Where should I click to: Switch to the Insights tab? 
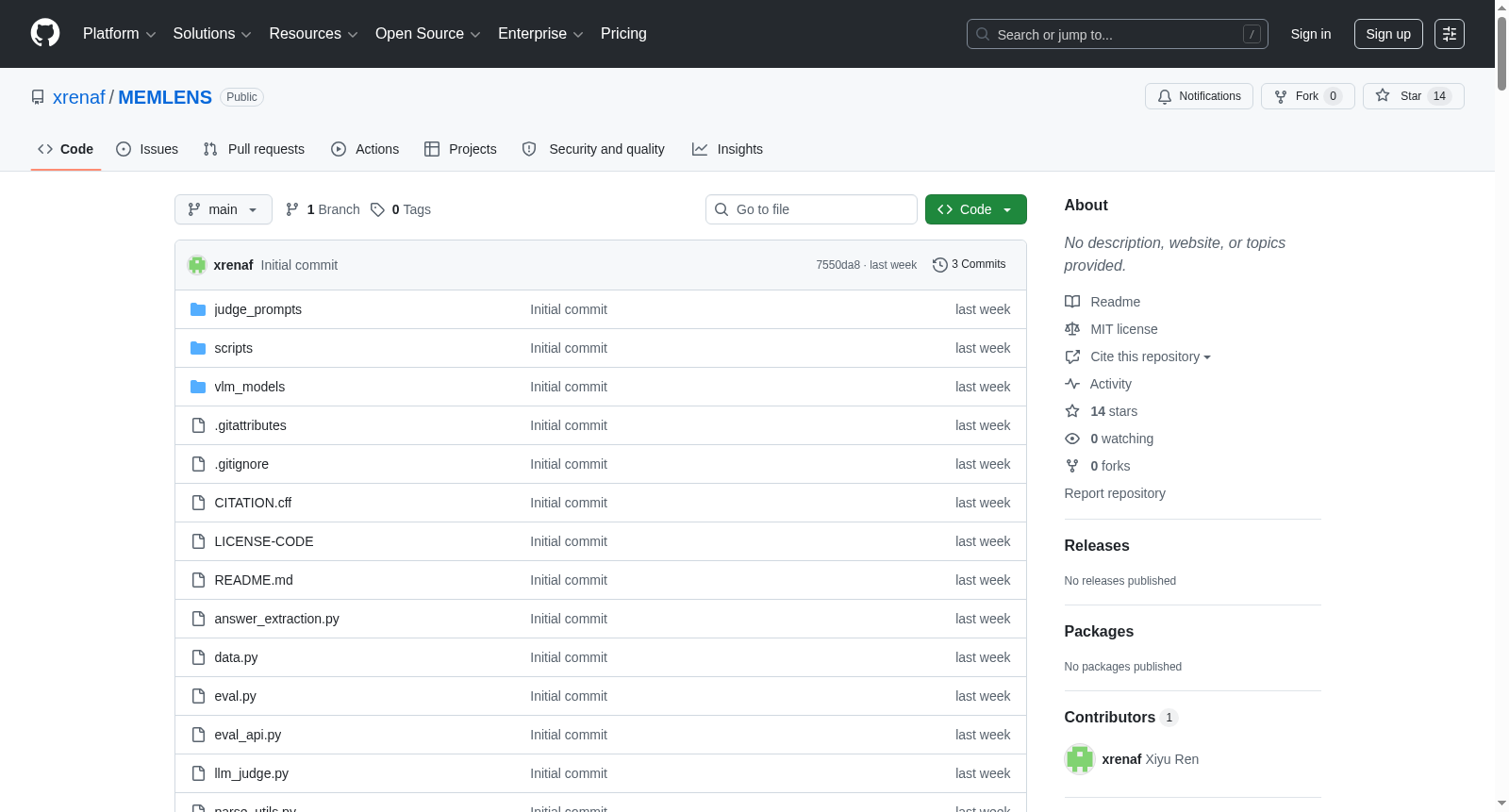(x=727, y=149)
